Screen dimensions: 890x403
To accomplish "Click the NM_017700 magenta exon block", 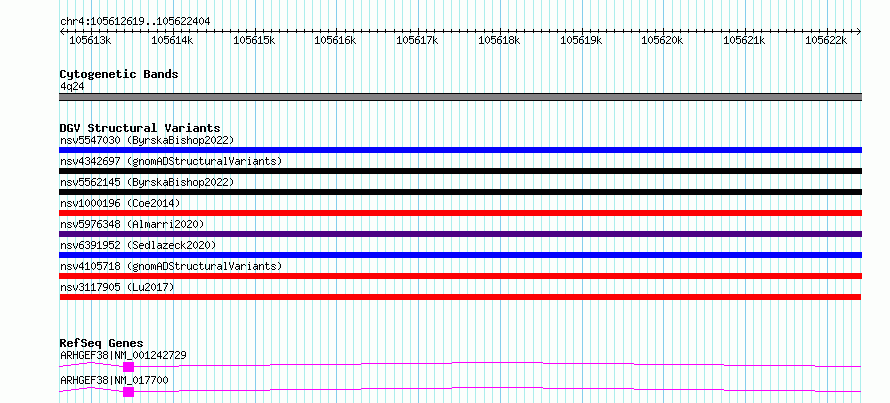I will click(128, 392).
